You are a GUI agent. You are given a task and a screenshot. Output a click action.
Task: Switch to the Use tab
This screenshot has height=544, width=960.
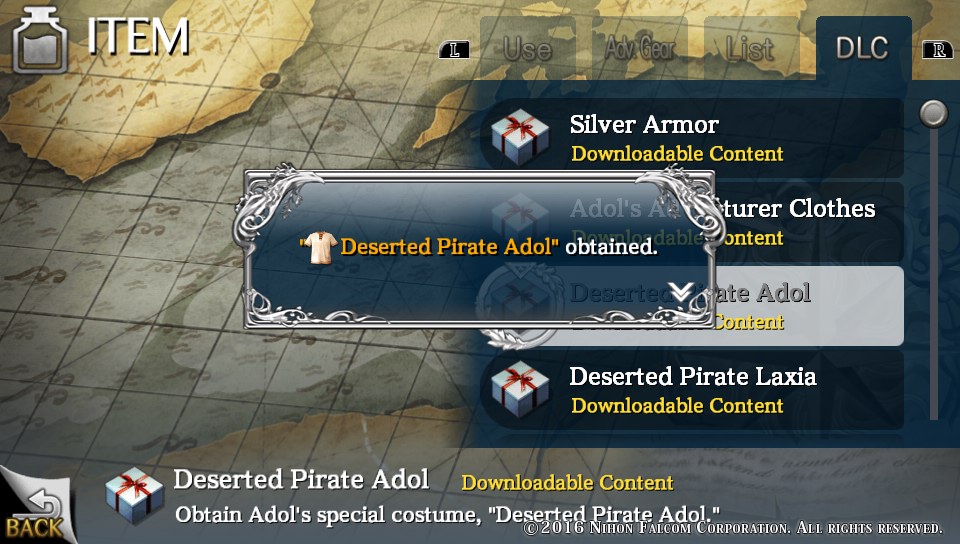point(528,48)
